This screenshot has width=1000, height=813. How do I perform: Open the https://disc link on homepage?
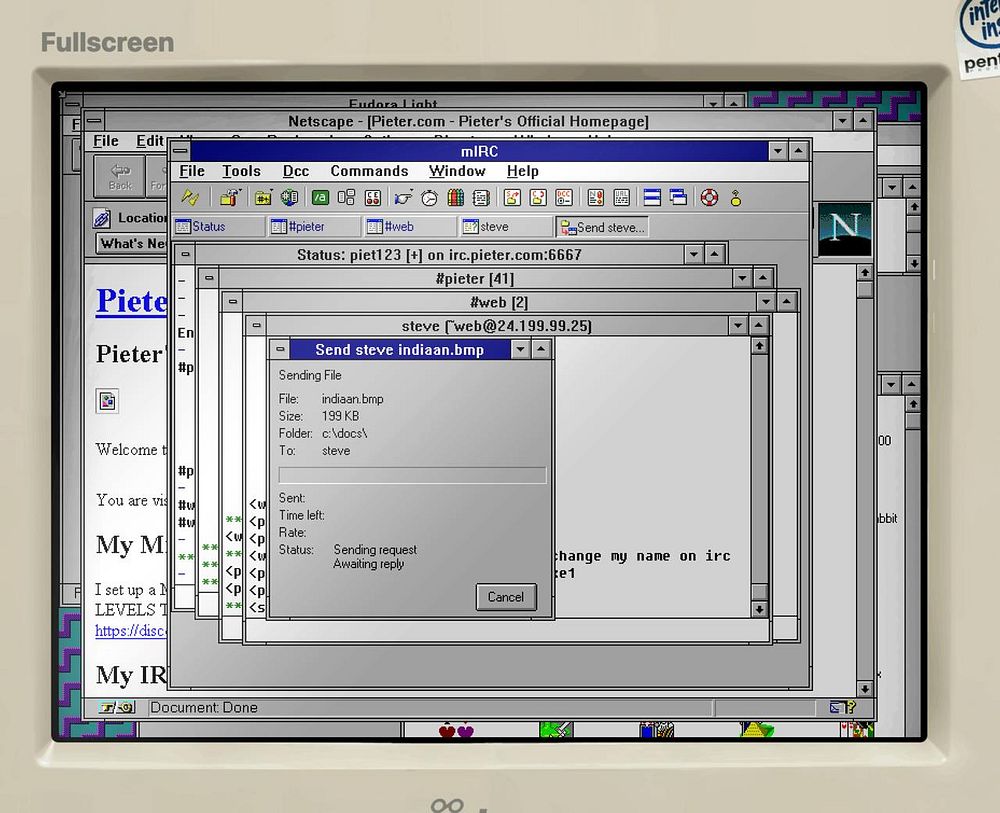pos(131,631)
